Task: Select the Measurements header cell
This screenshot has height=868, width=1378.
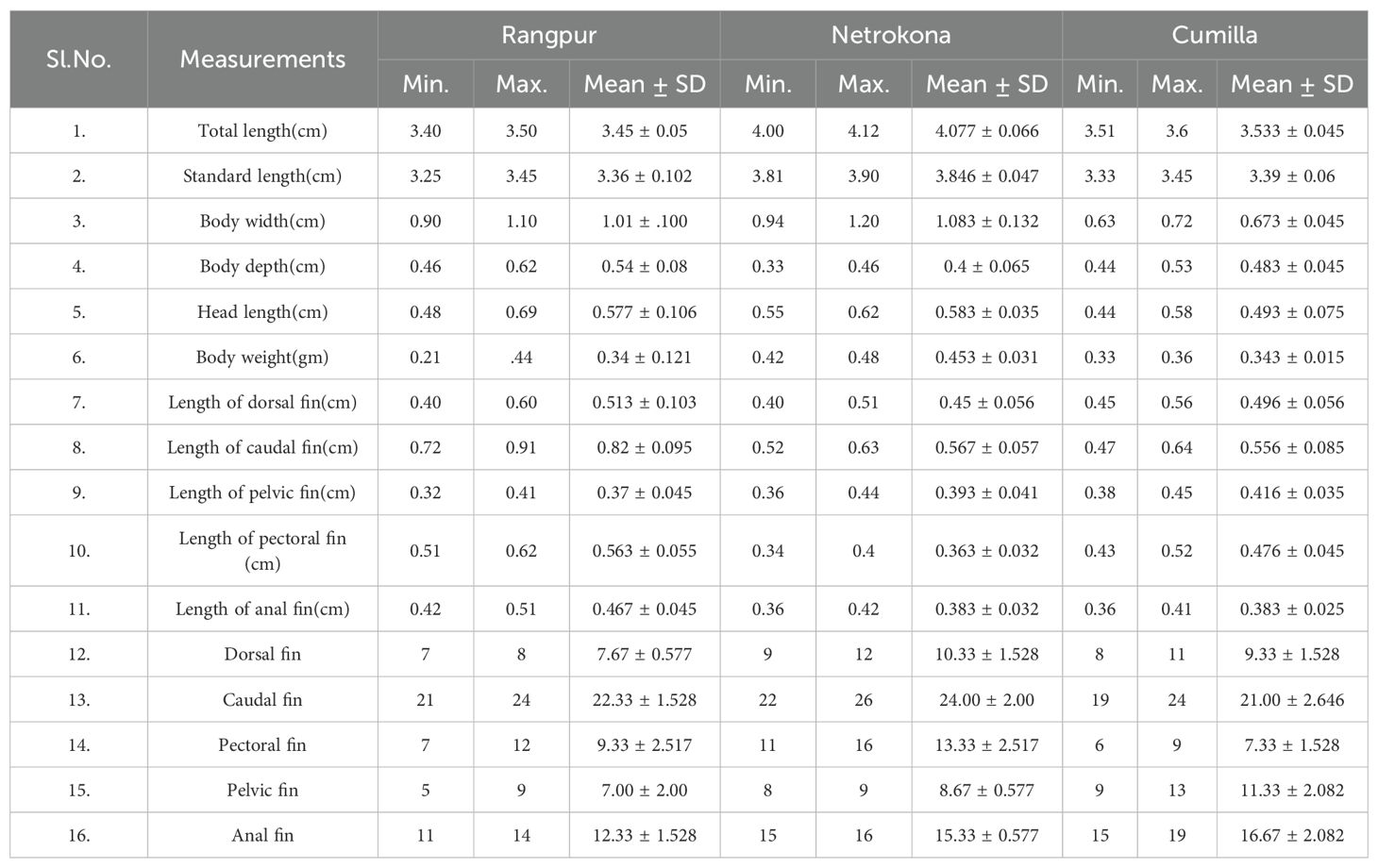Action: coord(262,59)
